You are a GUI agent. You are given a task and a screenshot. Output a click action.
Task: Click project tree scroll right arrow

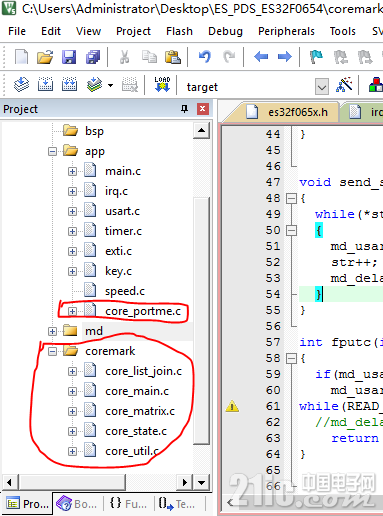tap(185, 482)
